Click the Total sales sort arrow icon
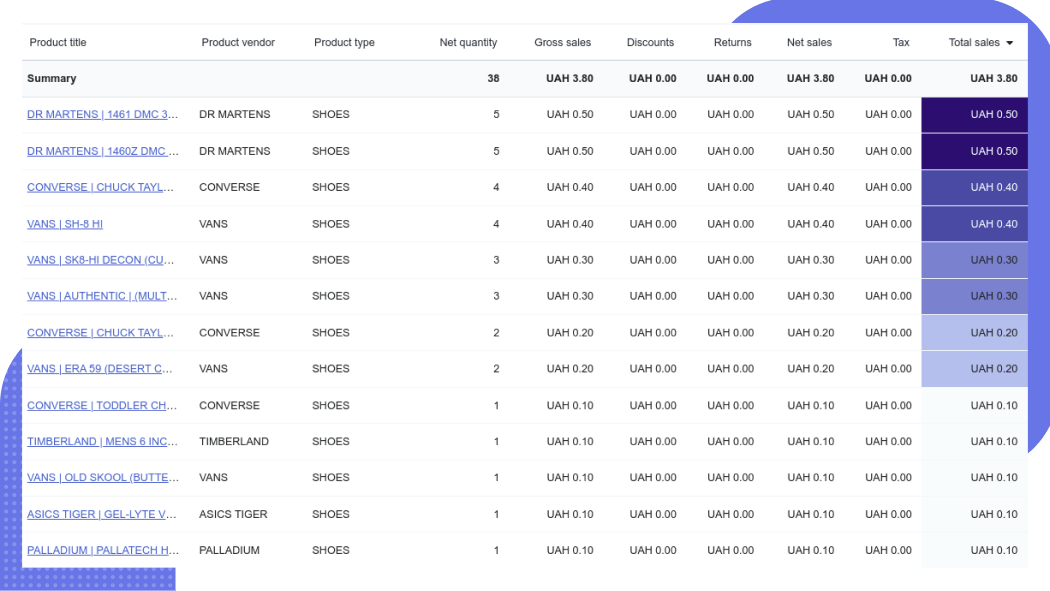The image size is (1050, 591). 1010,43
